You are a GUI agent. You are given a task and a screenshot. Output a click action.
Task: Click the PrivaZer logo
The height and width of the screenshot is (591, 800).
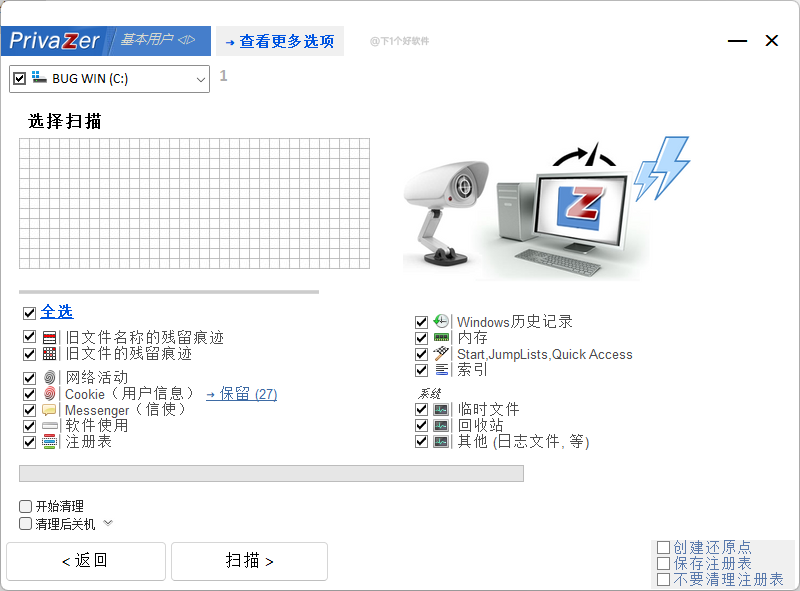point(54,41)
